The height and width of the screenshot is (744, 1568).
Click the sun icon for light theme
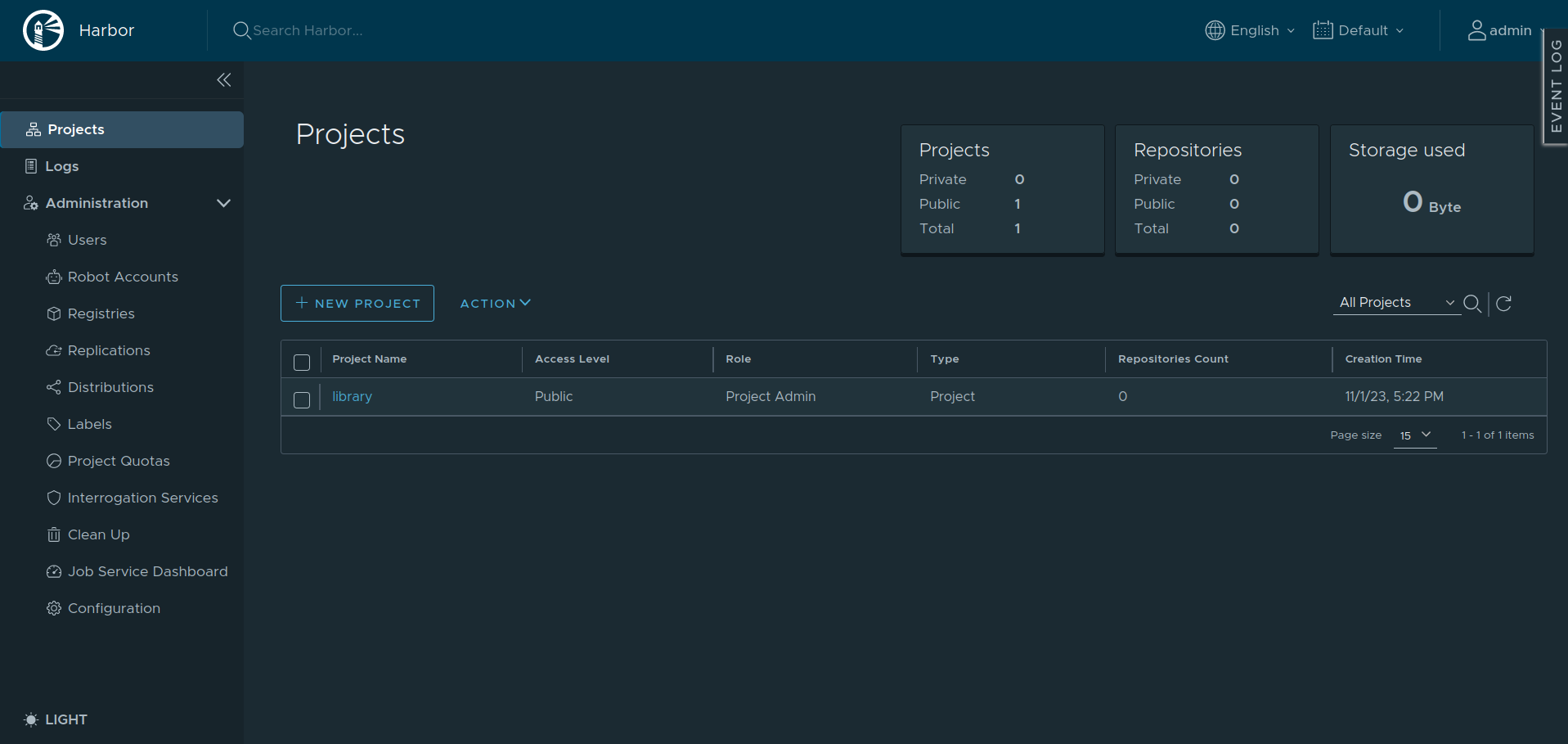click(x=31, y=719)
